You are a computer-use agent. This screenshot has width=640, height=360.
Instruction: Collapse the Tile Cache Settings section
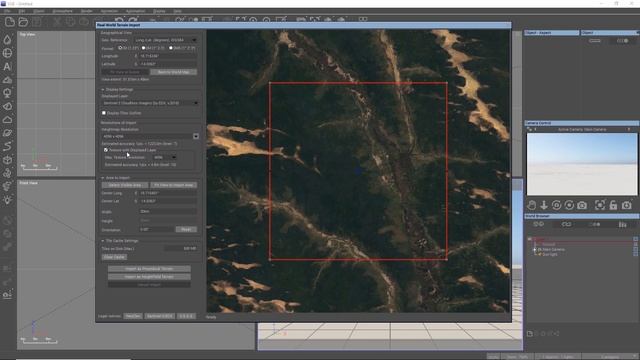pyautogui.click(x=103, y=241)
